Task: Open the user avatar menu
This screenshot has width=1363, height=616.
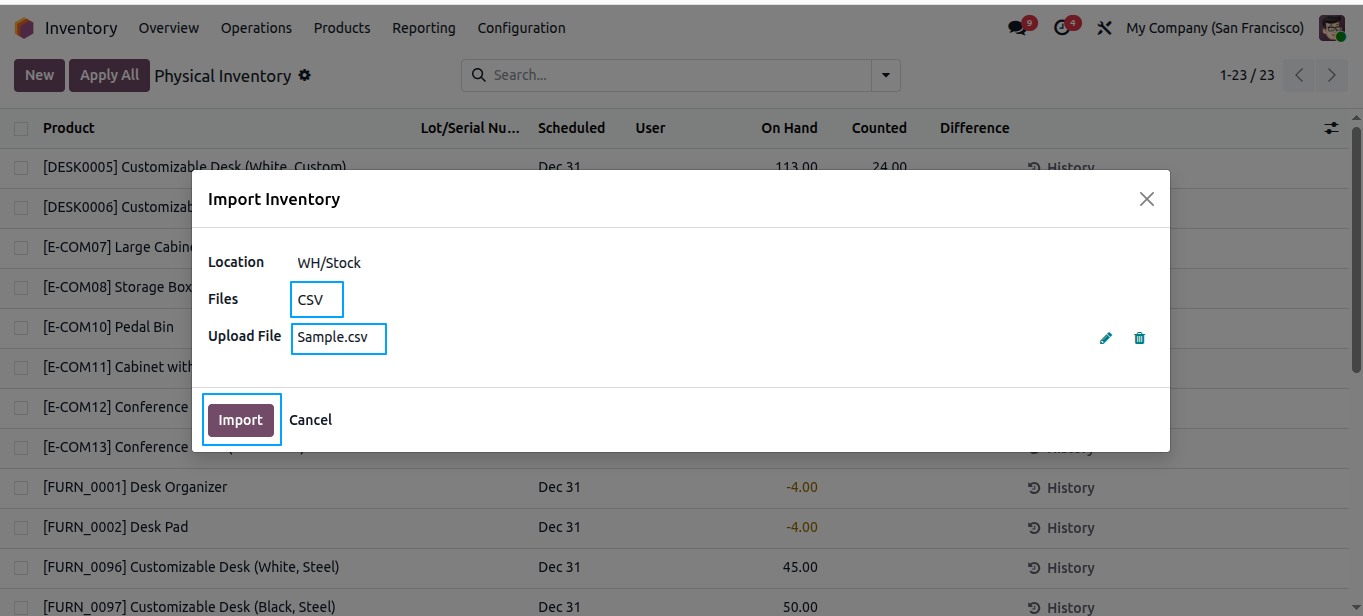Action: [1332, 28]
